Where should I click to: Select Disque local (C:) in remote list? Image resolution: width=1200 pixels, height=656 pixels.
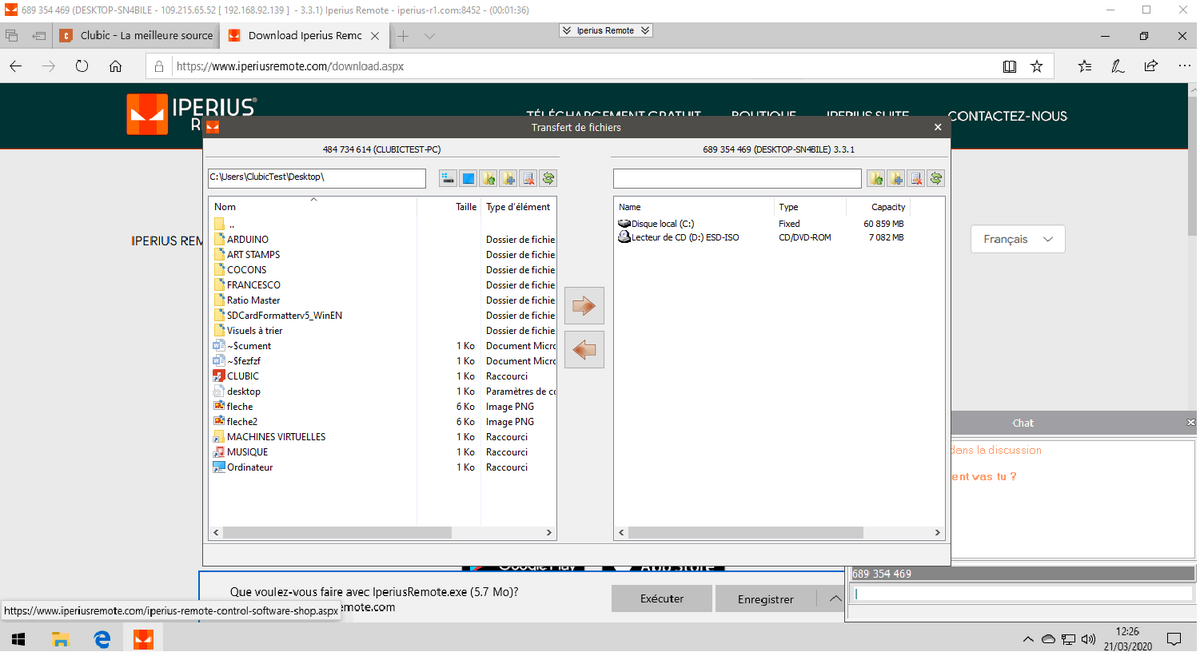tap(662, 224)
